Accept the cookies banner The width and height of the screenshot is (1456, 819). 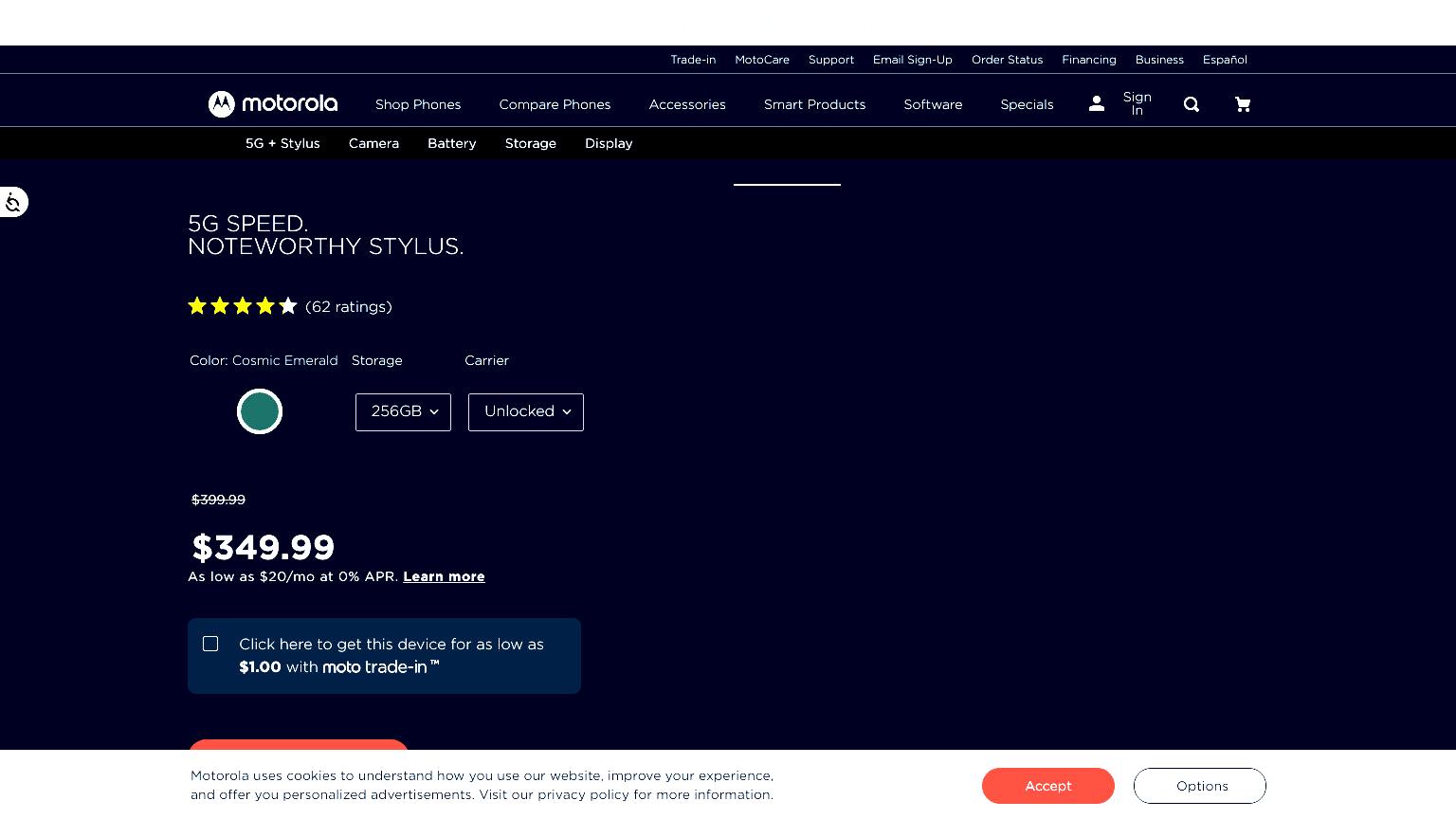1048,786
